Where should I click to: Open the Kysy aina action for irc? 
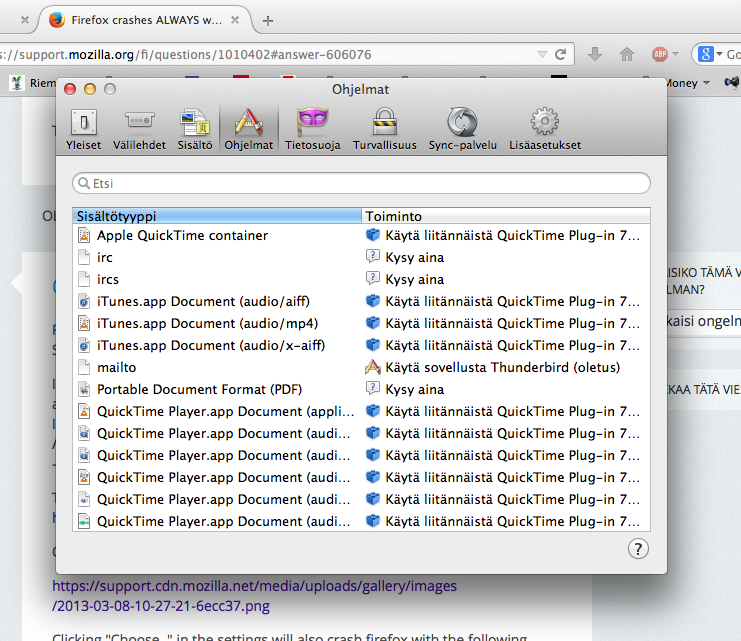[x=506, y=257]
